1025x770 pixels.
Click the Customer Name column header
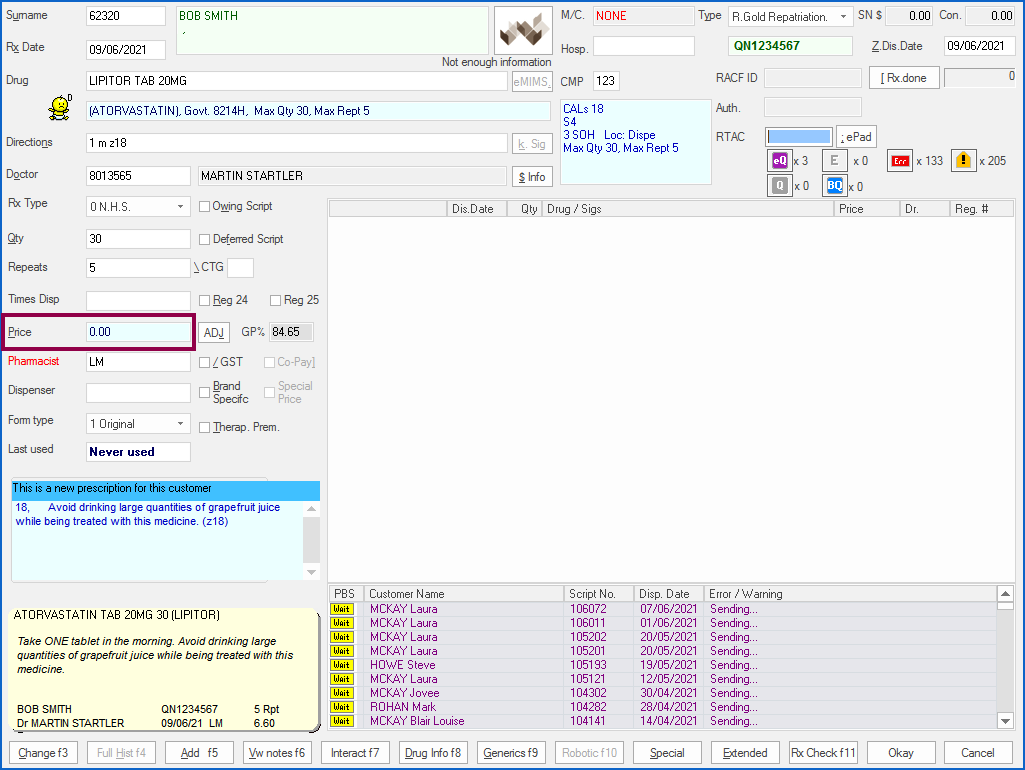coord(463,594)
